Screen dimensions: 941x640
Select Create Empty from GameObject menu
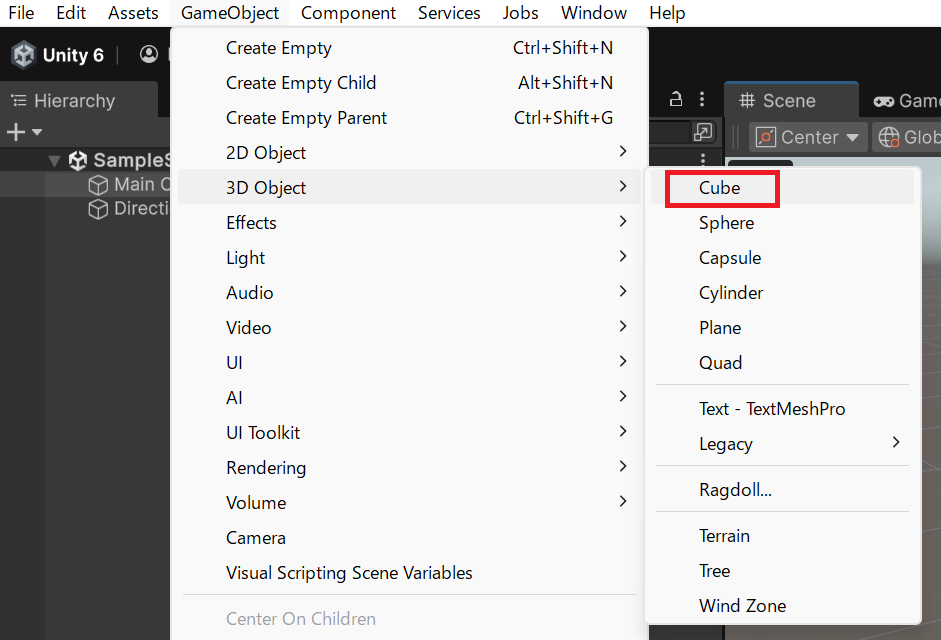(279, 48)
